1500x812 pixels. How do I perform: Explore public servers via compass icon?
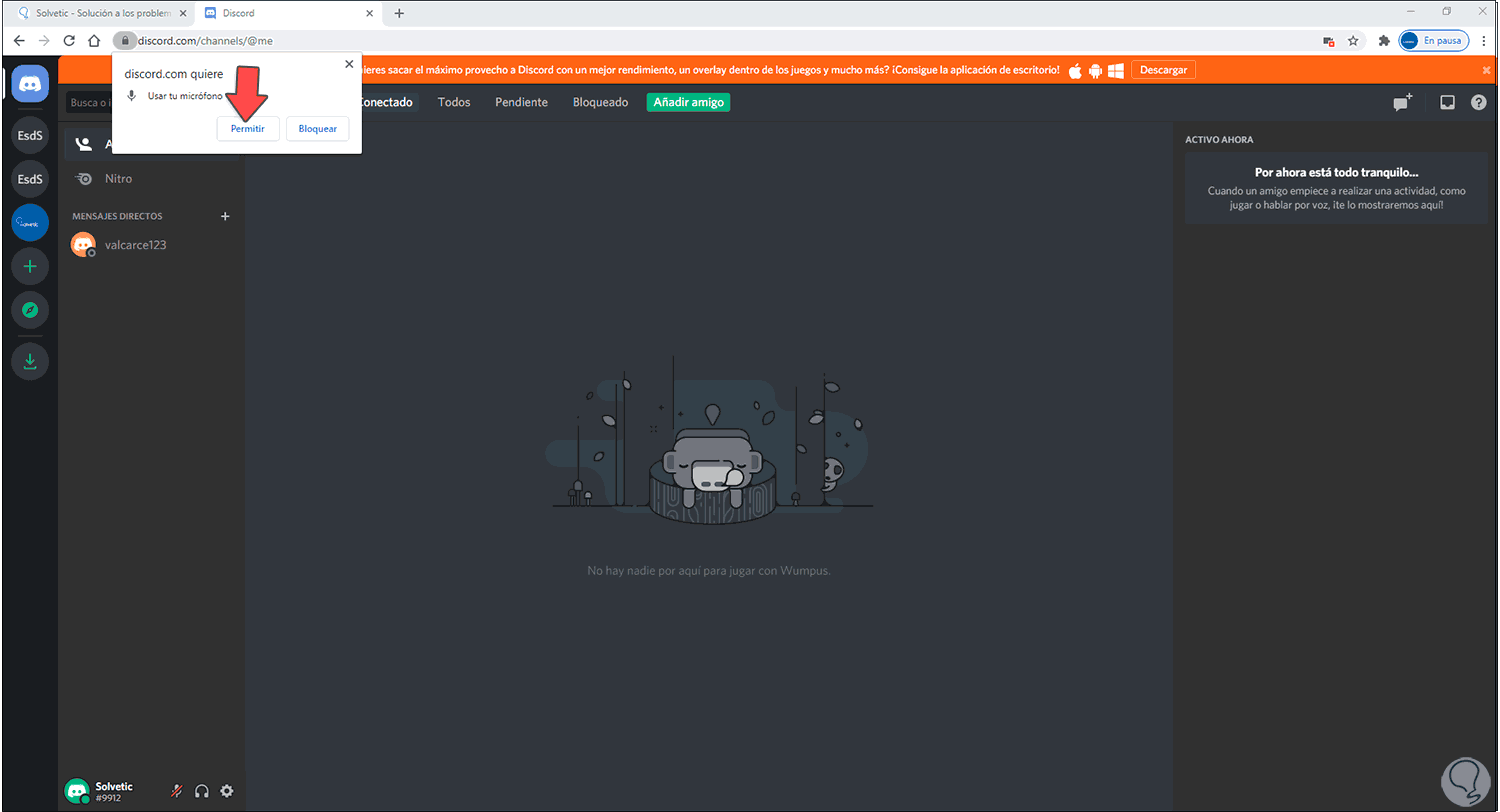[30, 311]
